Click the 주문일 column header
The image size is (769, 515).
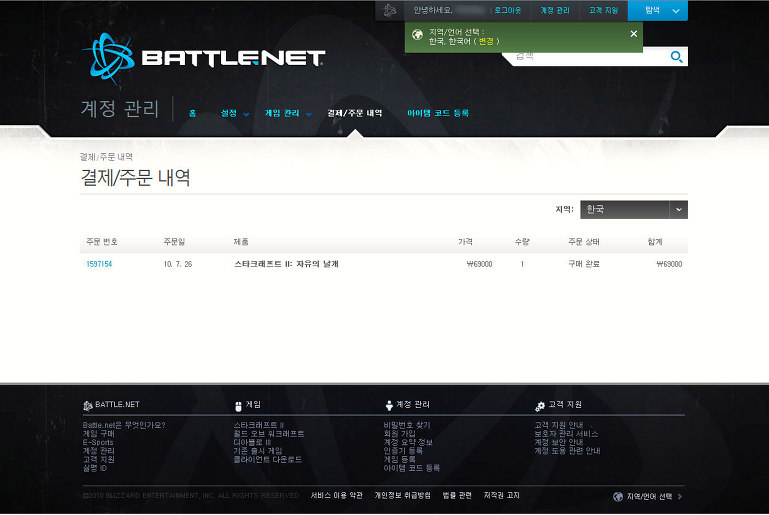(x=174, y=242)
